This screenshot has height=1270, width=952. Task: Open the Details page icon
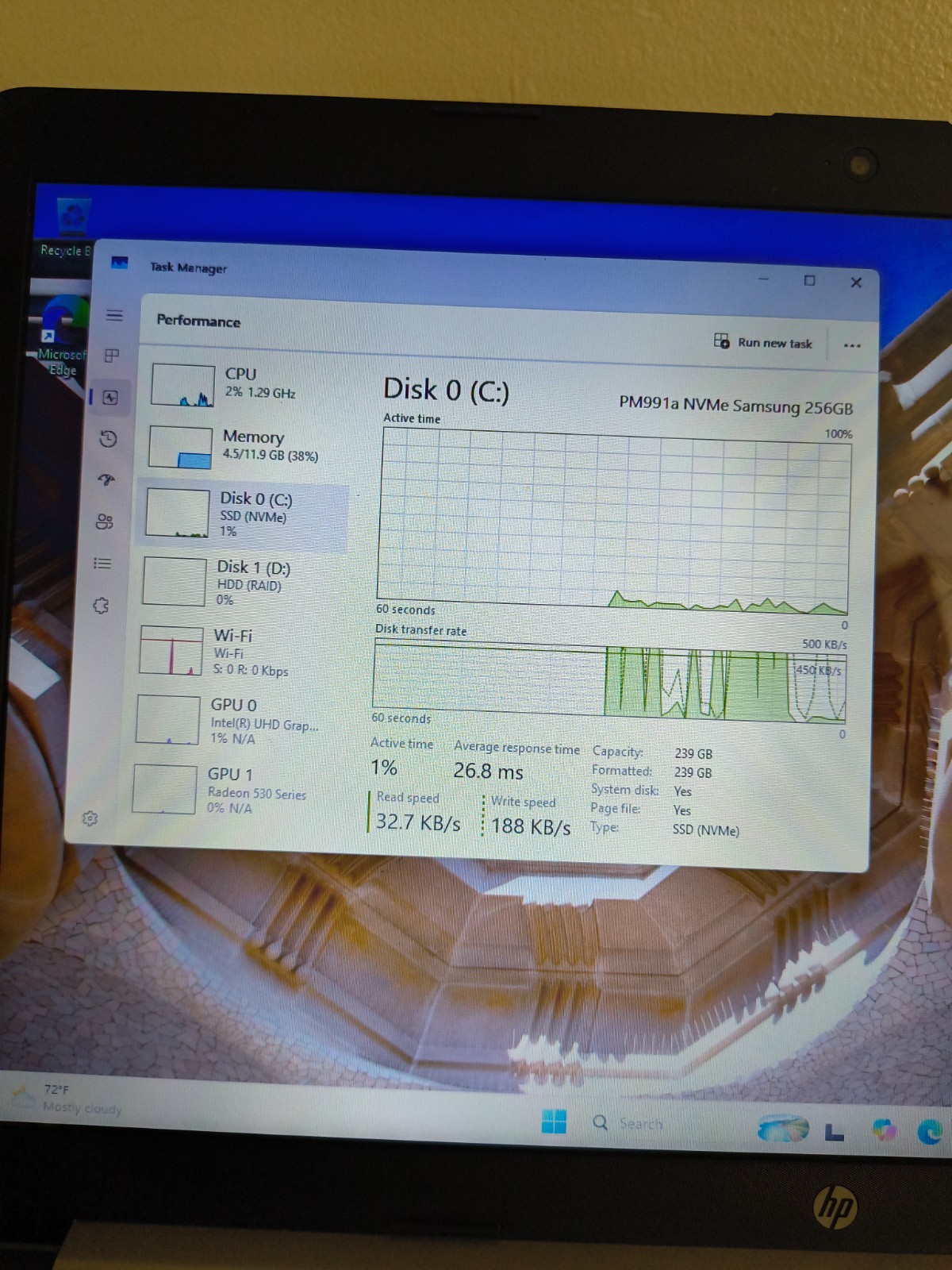point(102,564)
